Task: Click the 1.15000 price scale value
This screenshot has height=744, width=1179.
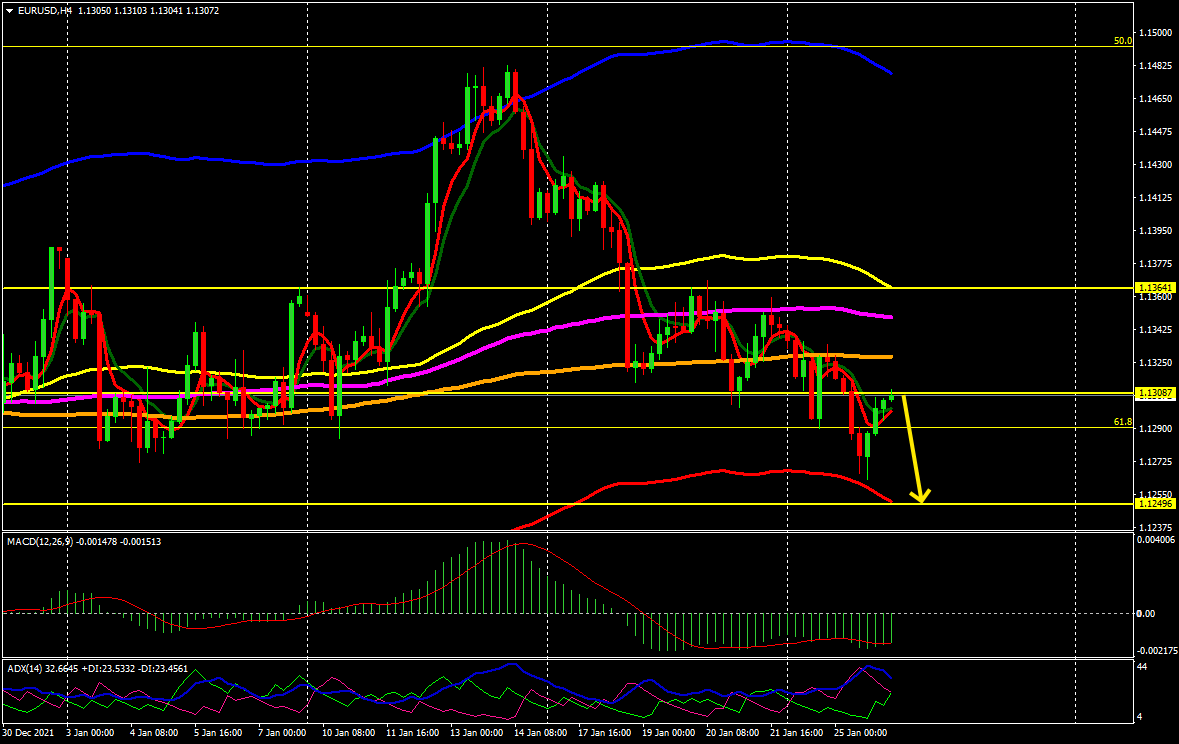Action: click(1155, 33)
